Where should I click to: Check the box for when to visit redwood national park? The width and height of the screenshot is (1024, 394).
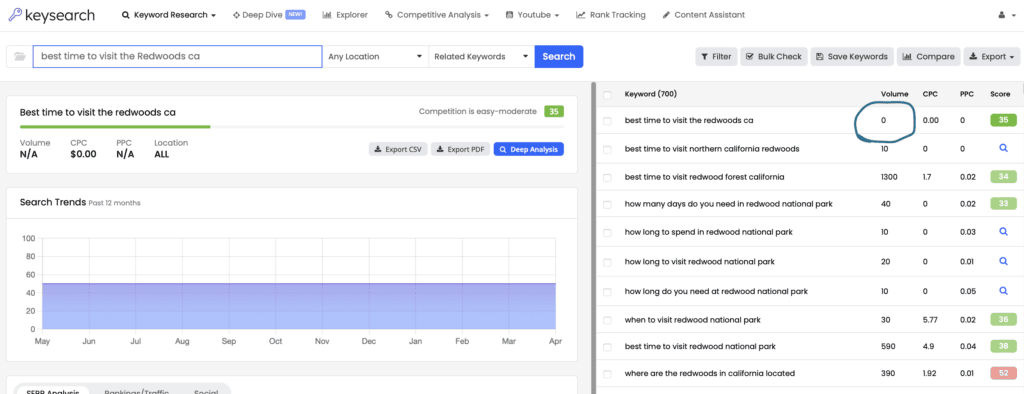coord(607,320)
